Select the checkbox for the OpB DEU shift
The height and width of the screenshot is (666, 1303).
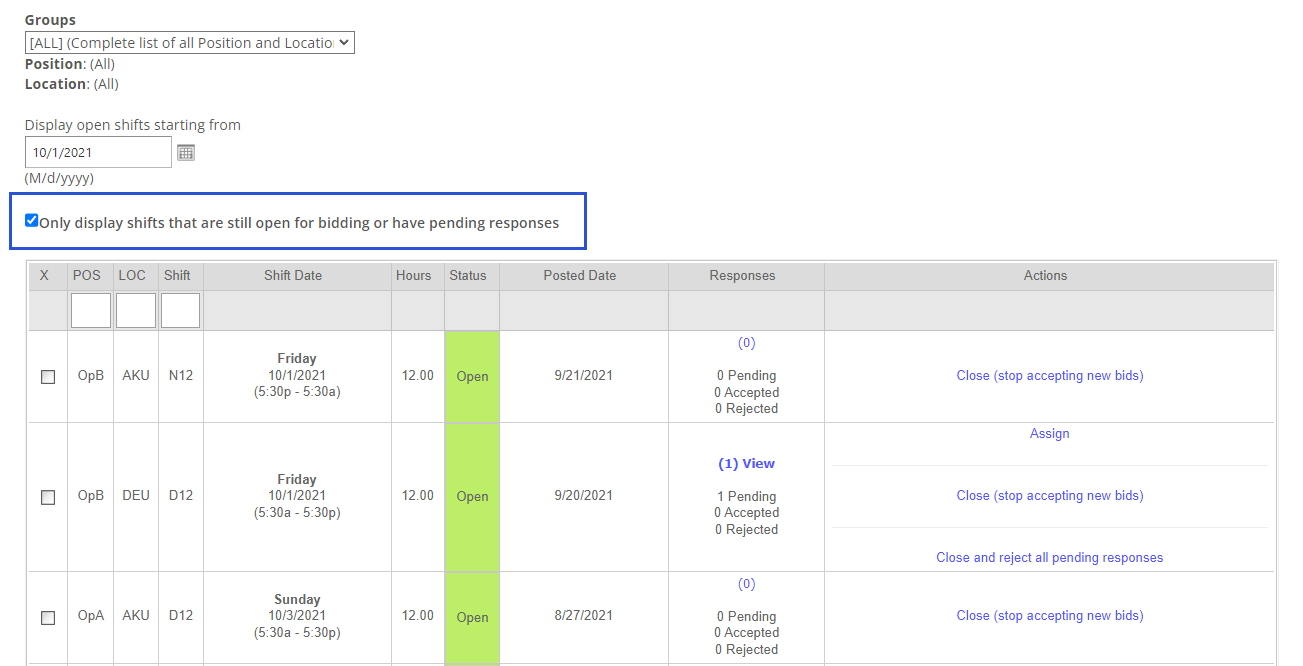pyautogui.click(x=47, y=497)
